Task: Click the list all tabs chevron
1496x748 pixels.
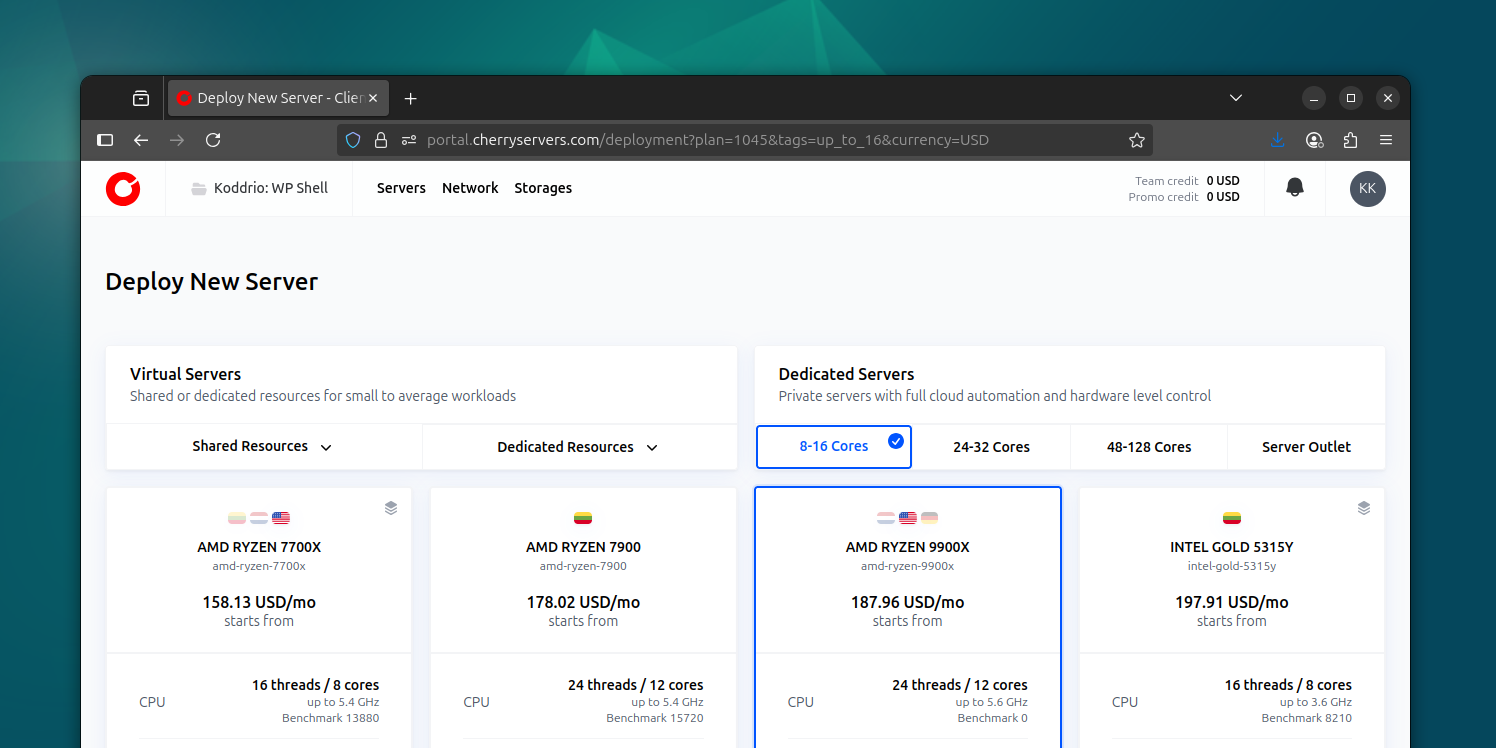Action: 1236,98
